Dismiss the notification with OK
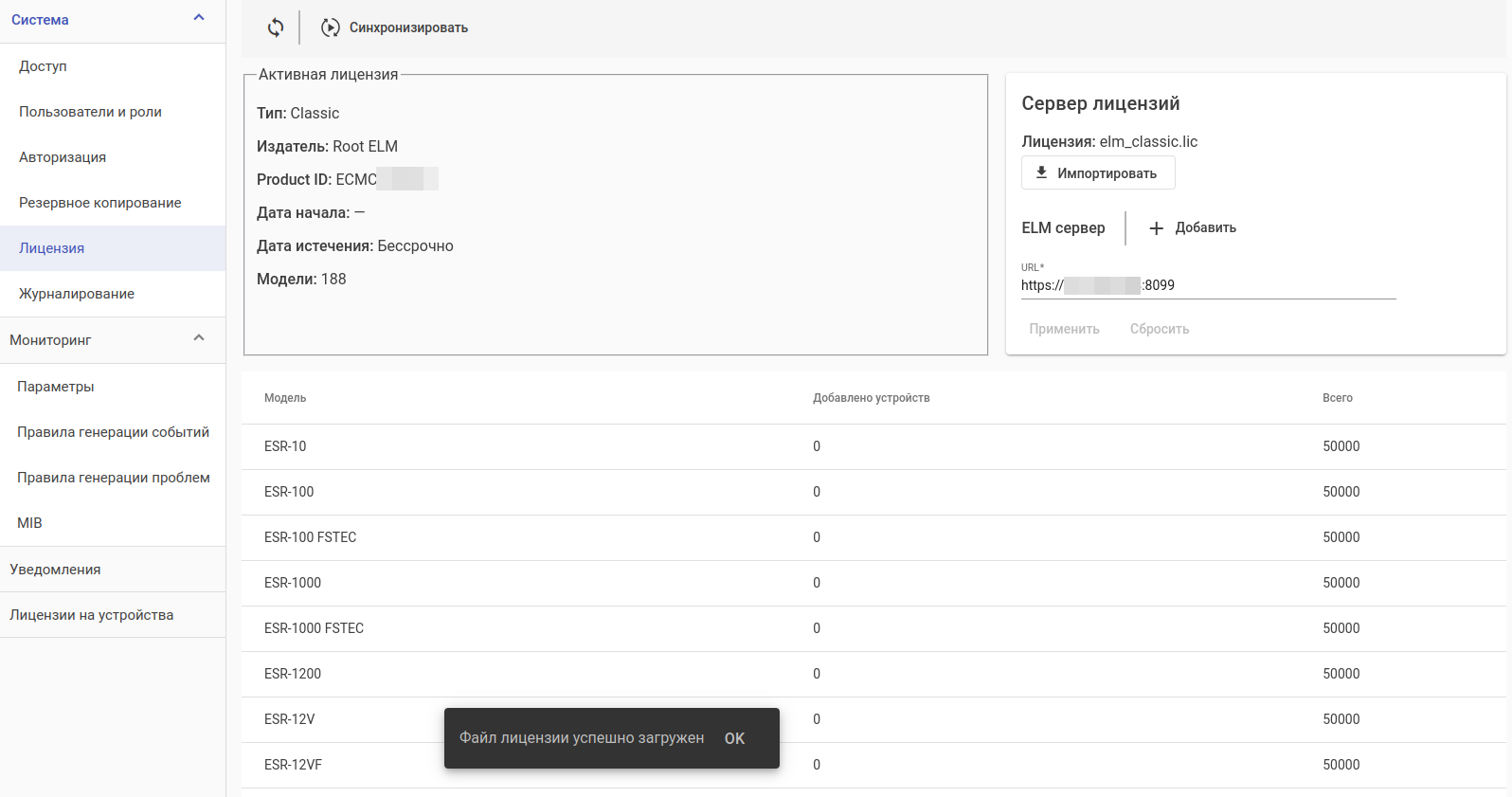This screenshot has height=797, width=1512. pyautogui.click(x=734, y=738)
